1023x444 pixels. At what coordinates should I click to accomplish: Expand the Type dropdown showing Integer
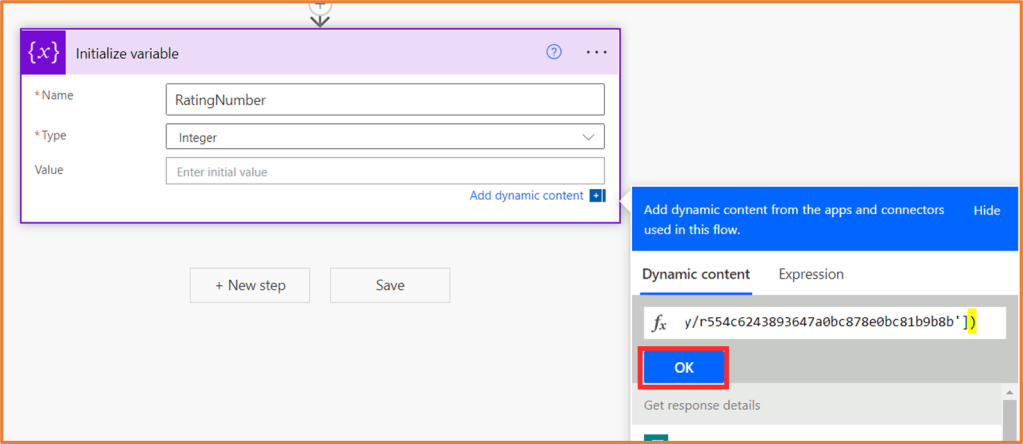tap(587, 137)
